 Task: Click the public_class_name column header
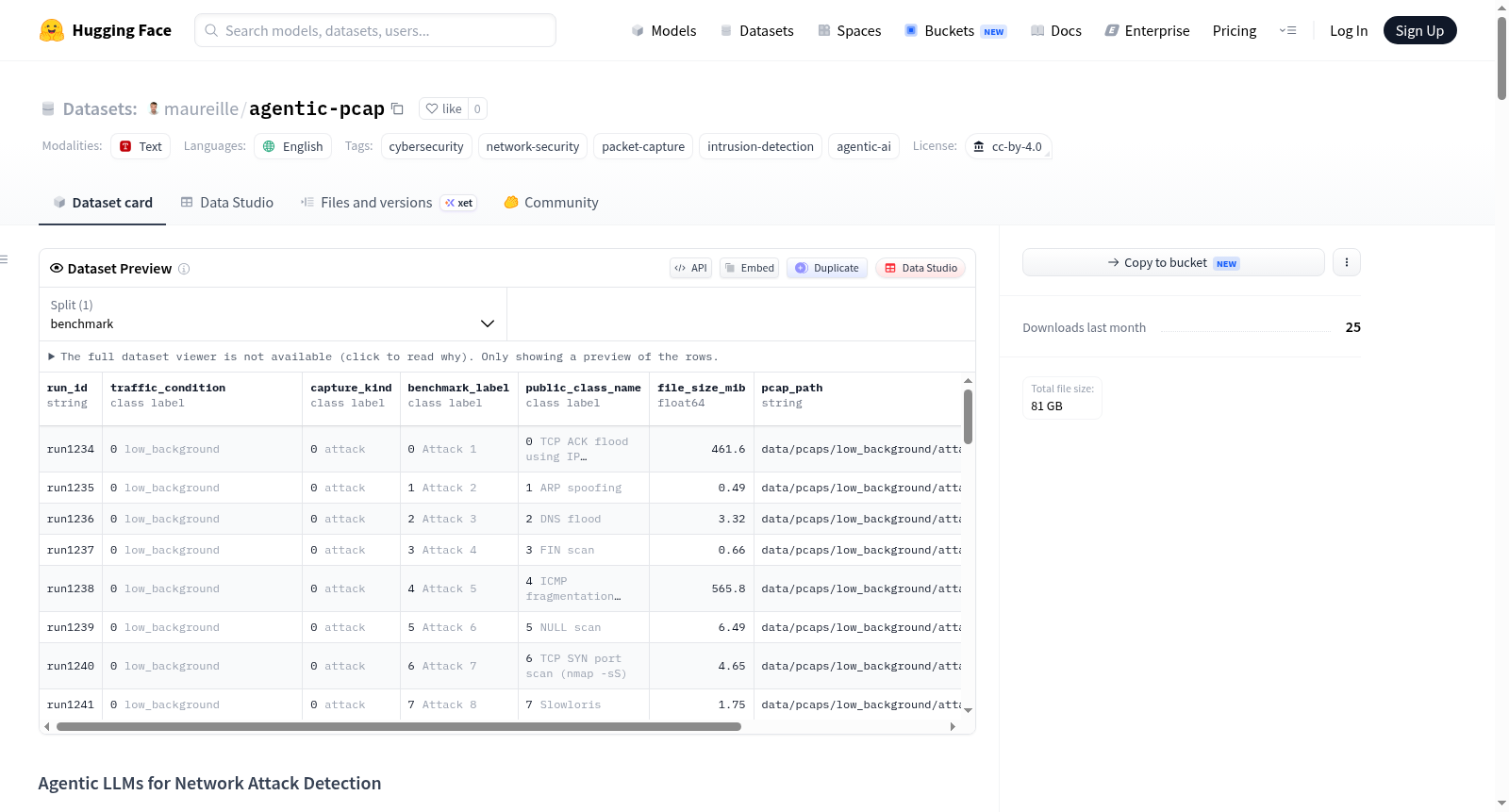pyautogui.click(x=584, y=396)
